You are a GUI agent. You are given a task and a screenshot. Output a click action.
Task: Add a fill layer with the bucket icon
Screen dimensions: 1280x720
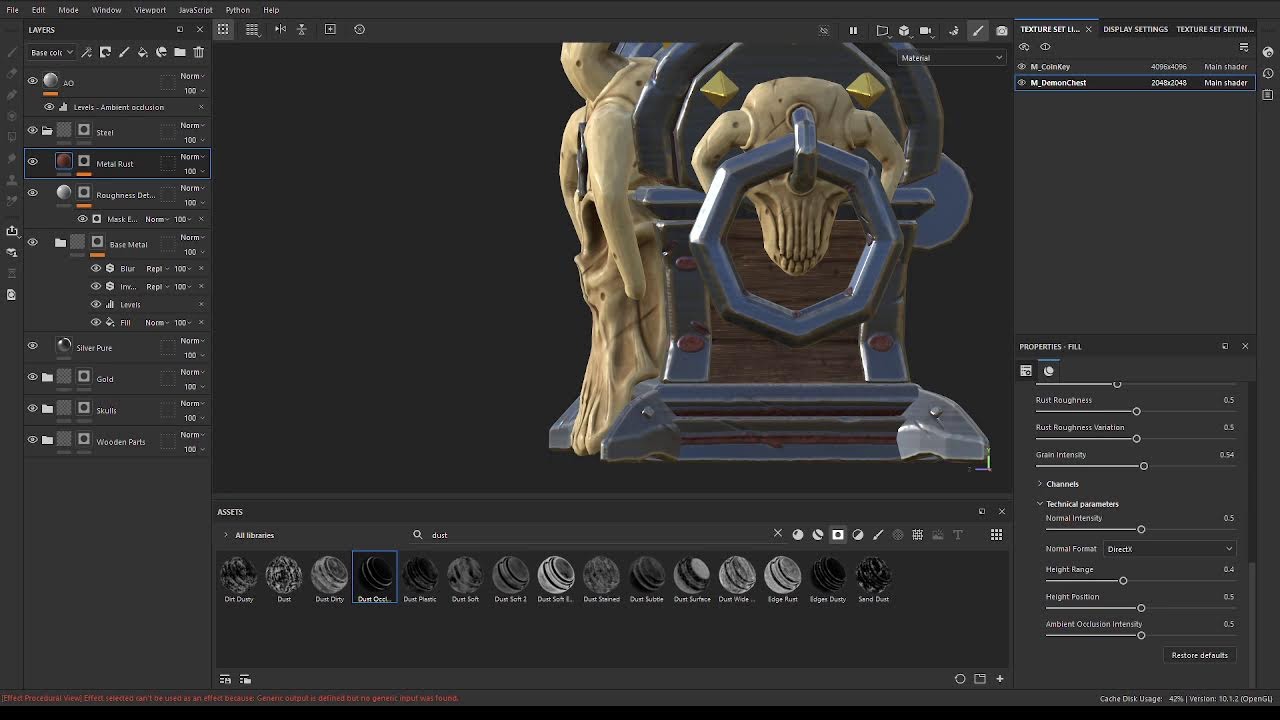click(142, 52)
